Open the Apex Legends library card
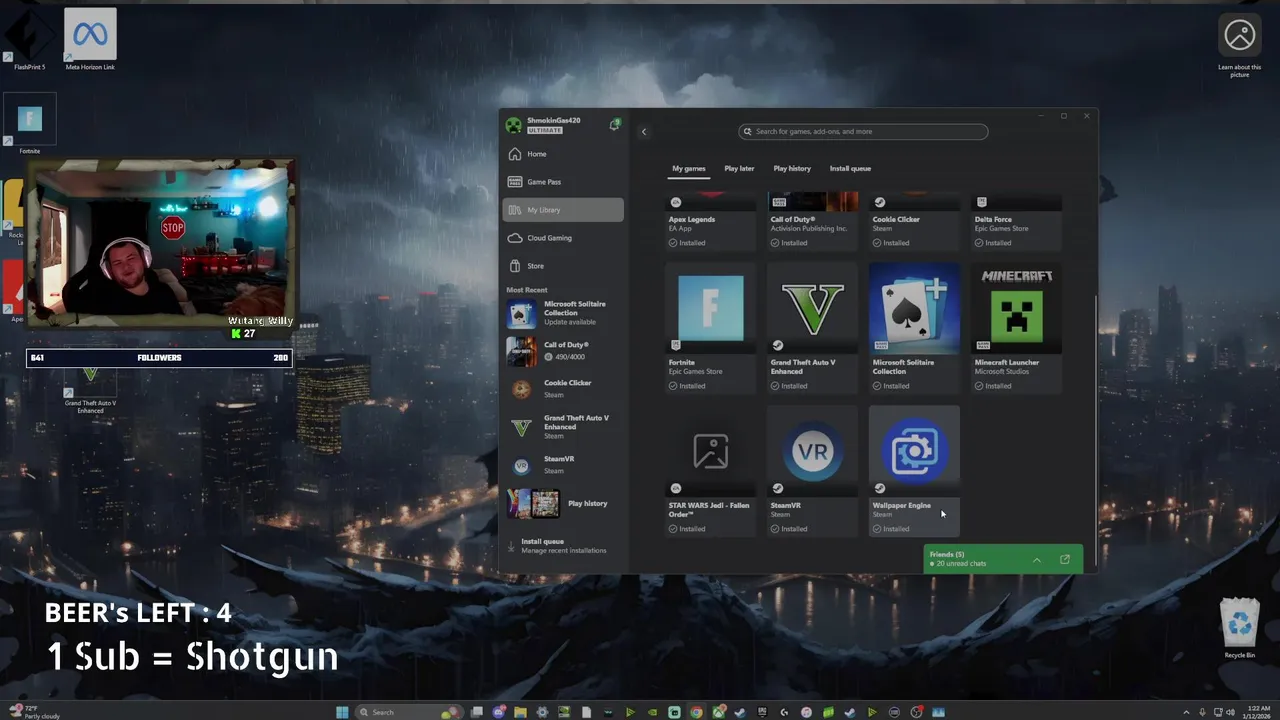This screenshot has height=720, width=1280. coord(710,221)
